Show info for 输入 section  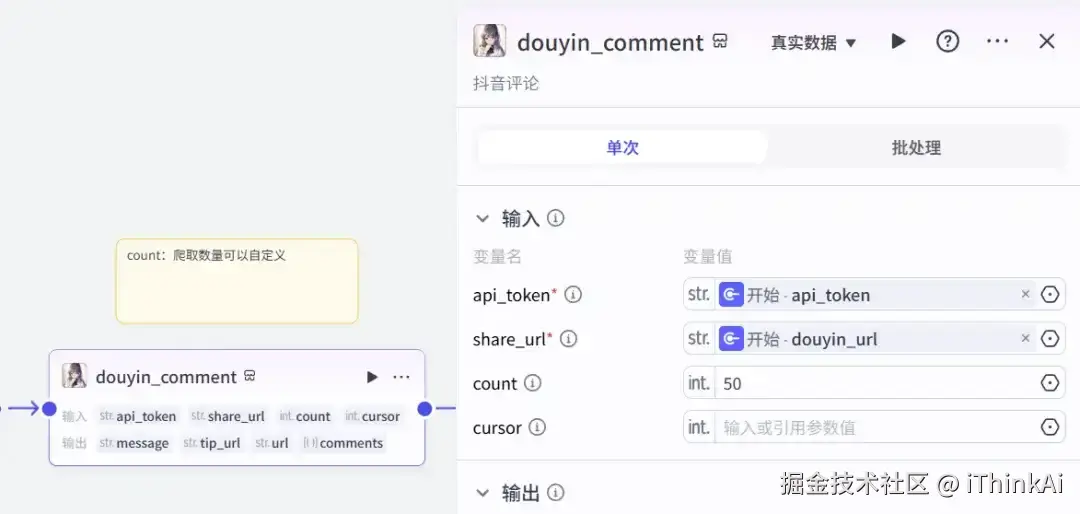coord(555,218)
